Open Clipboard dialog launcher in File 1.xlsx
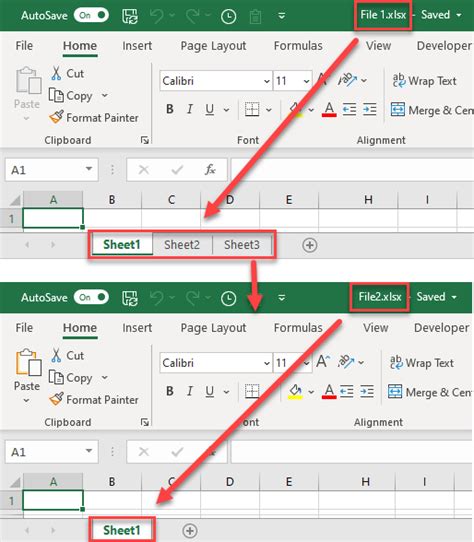 tap(145, 140)
